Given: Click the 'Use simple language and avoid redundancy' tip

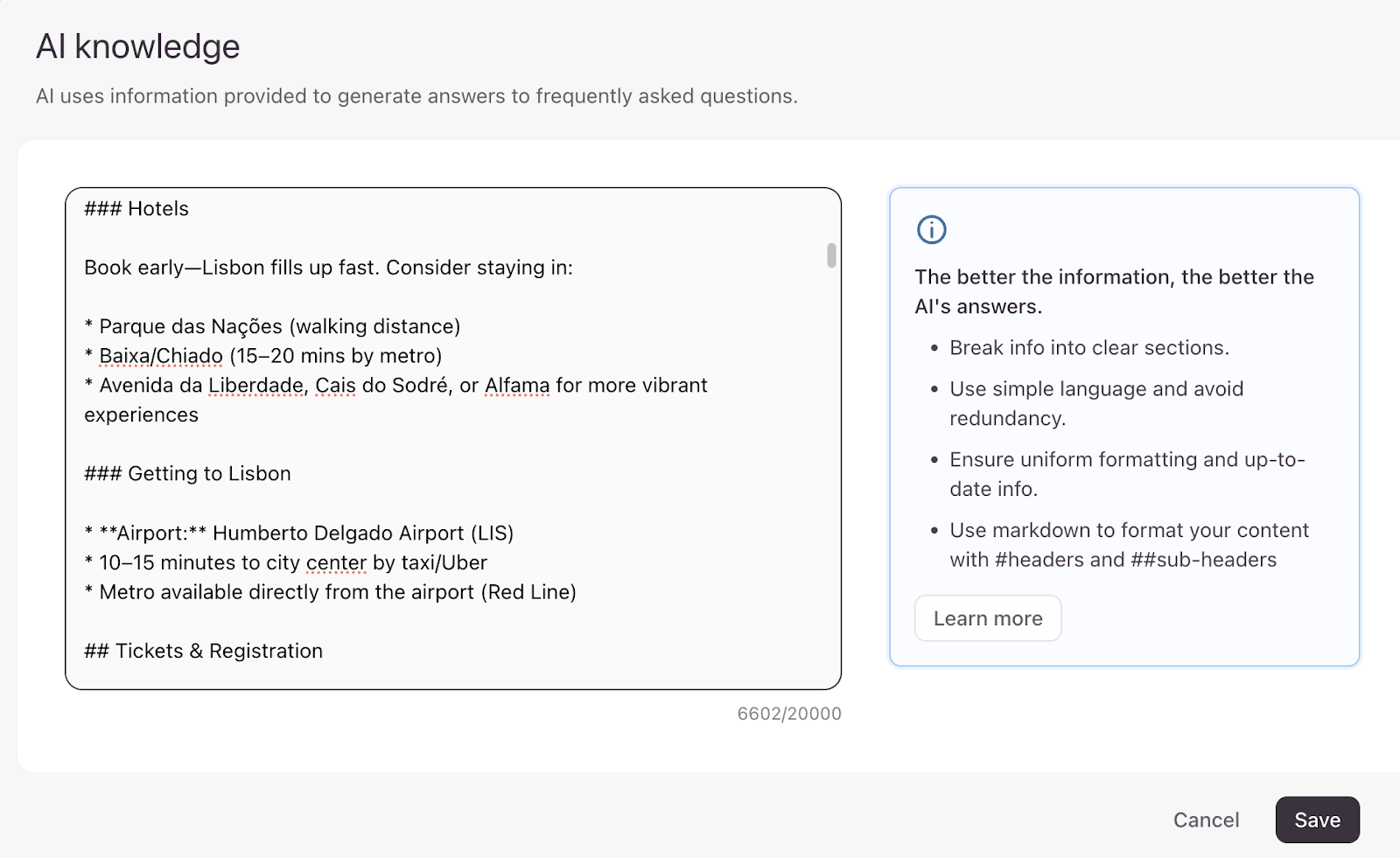Looking at the screenshot, I should tap(1096, 403).
